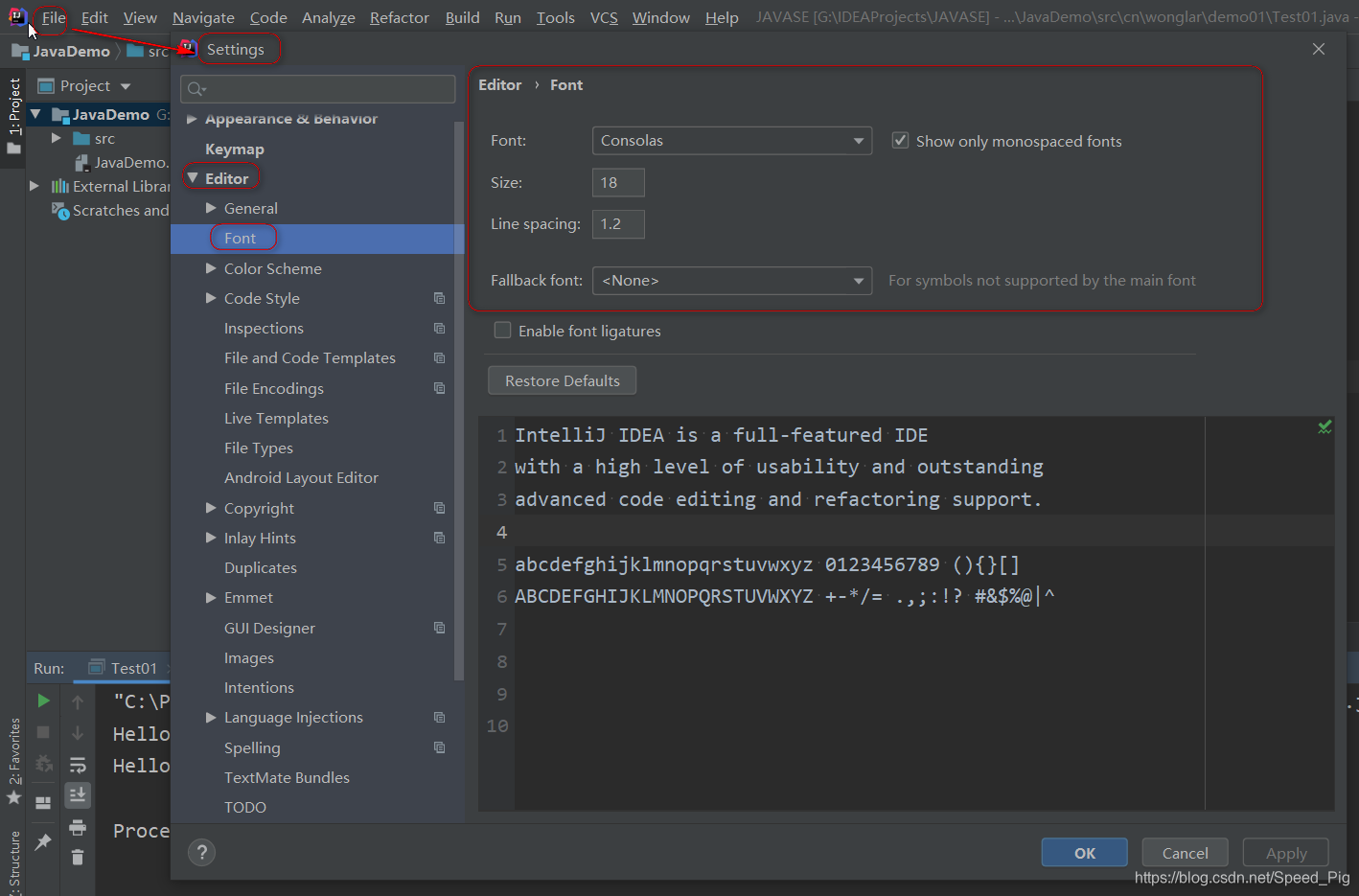Screen dimensions: 1359x896
Task: Open the Project view dropdown arrow
Action: 126,86
